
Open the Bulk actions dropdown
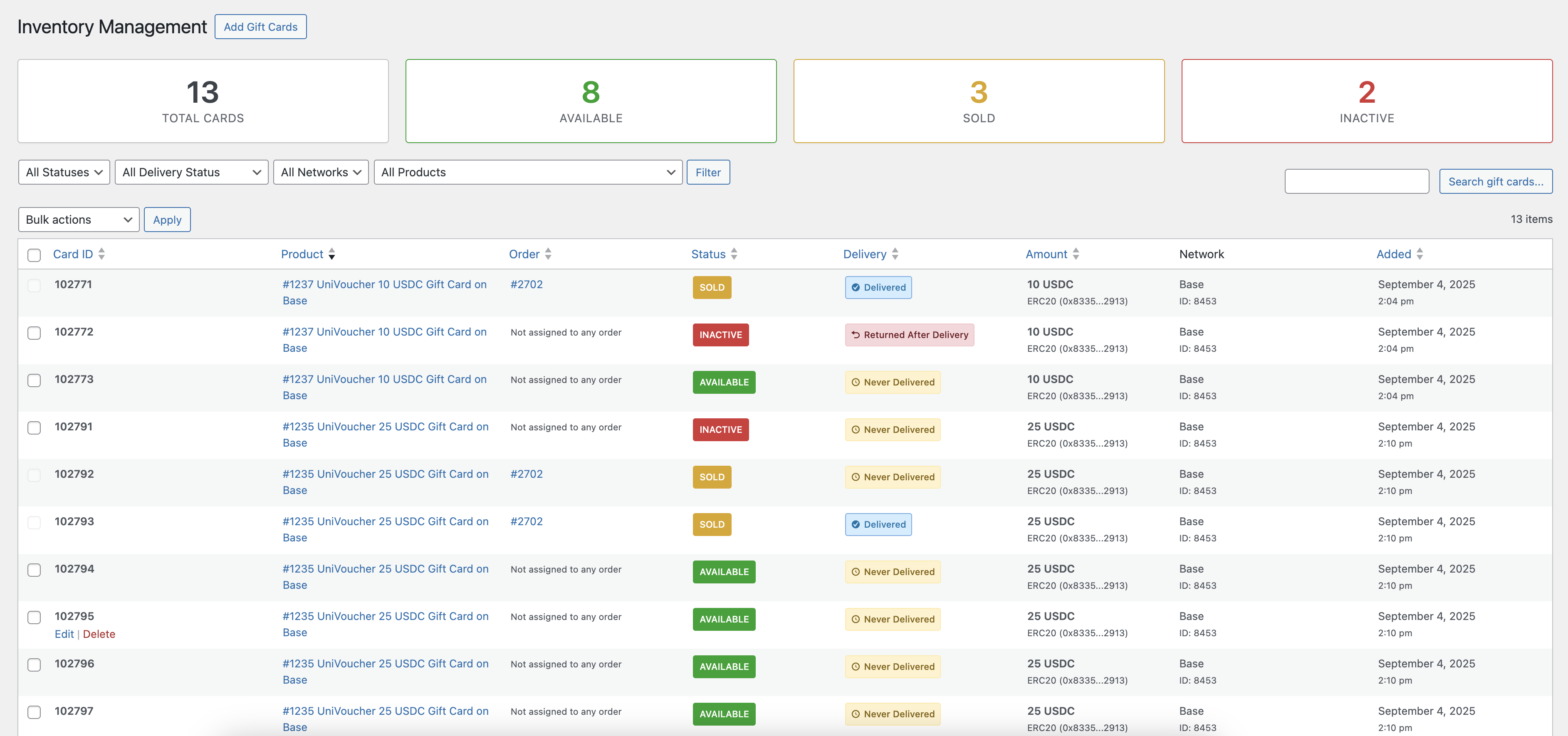79,220
